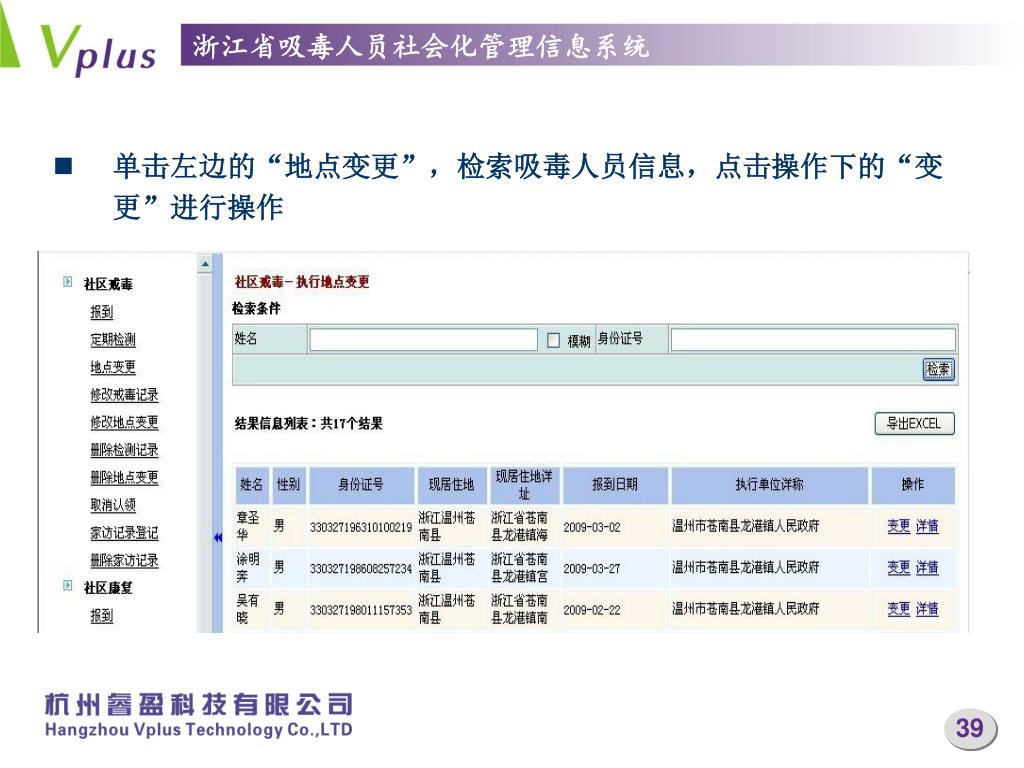The width and height of the screenshot is (1024, 768).
Task: Open the 家访记录登记 sidebar link
Action: point(124,533)
